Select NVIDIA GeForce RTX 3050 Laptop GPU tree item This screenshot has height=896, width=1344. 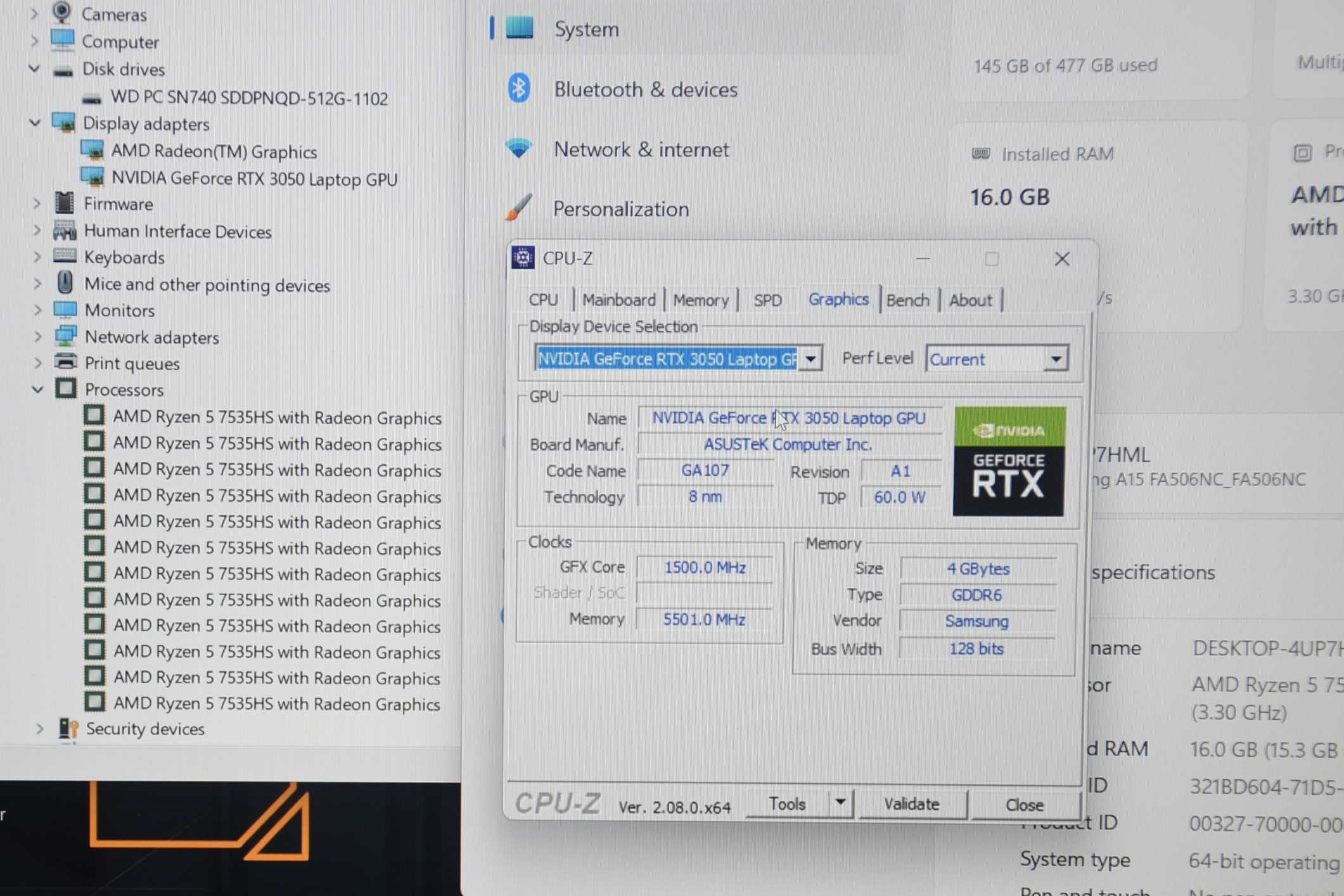click(254, 179)
